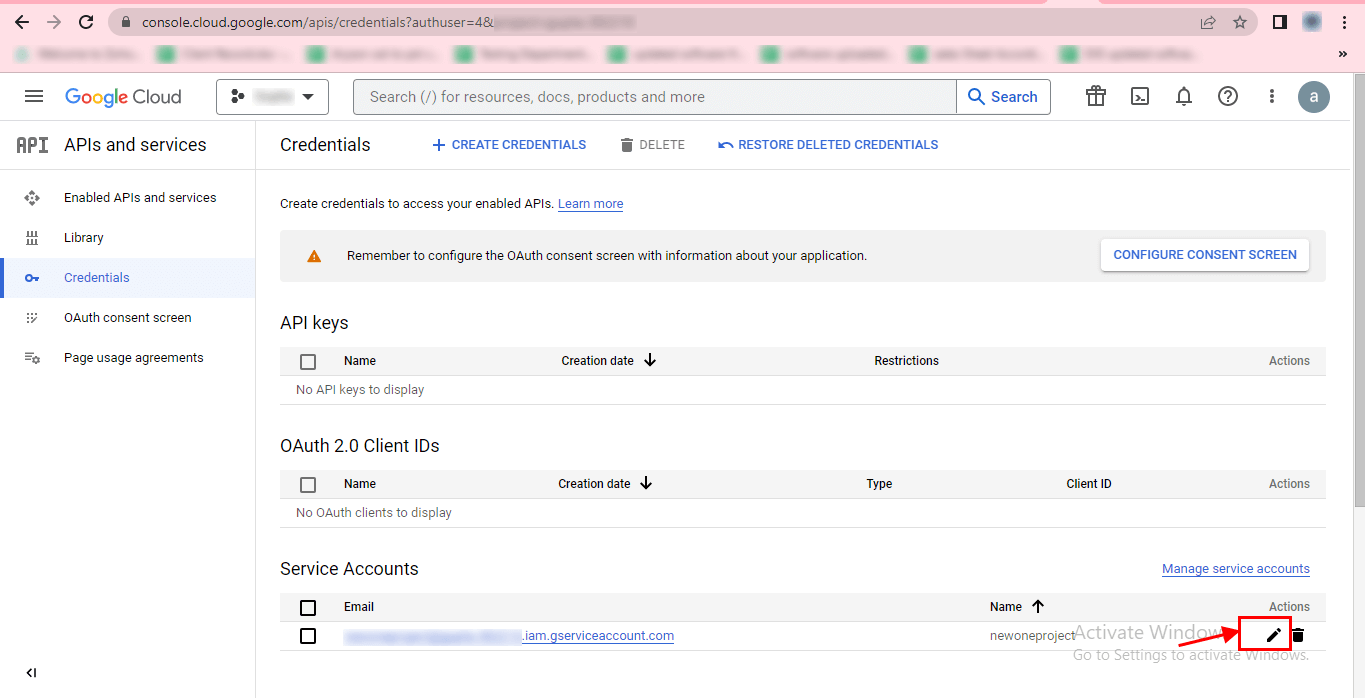Open the Learn more link

click(x=590, y=204)
